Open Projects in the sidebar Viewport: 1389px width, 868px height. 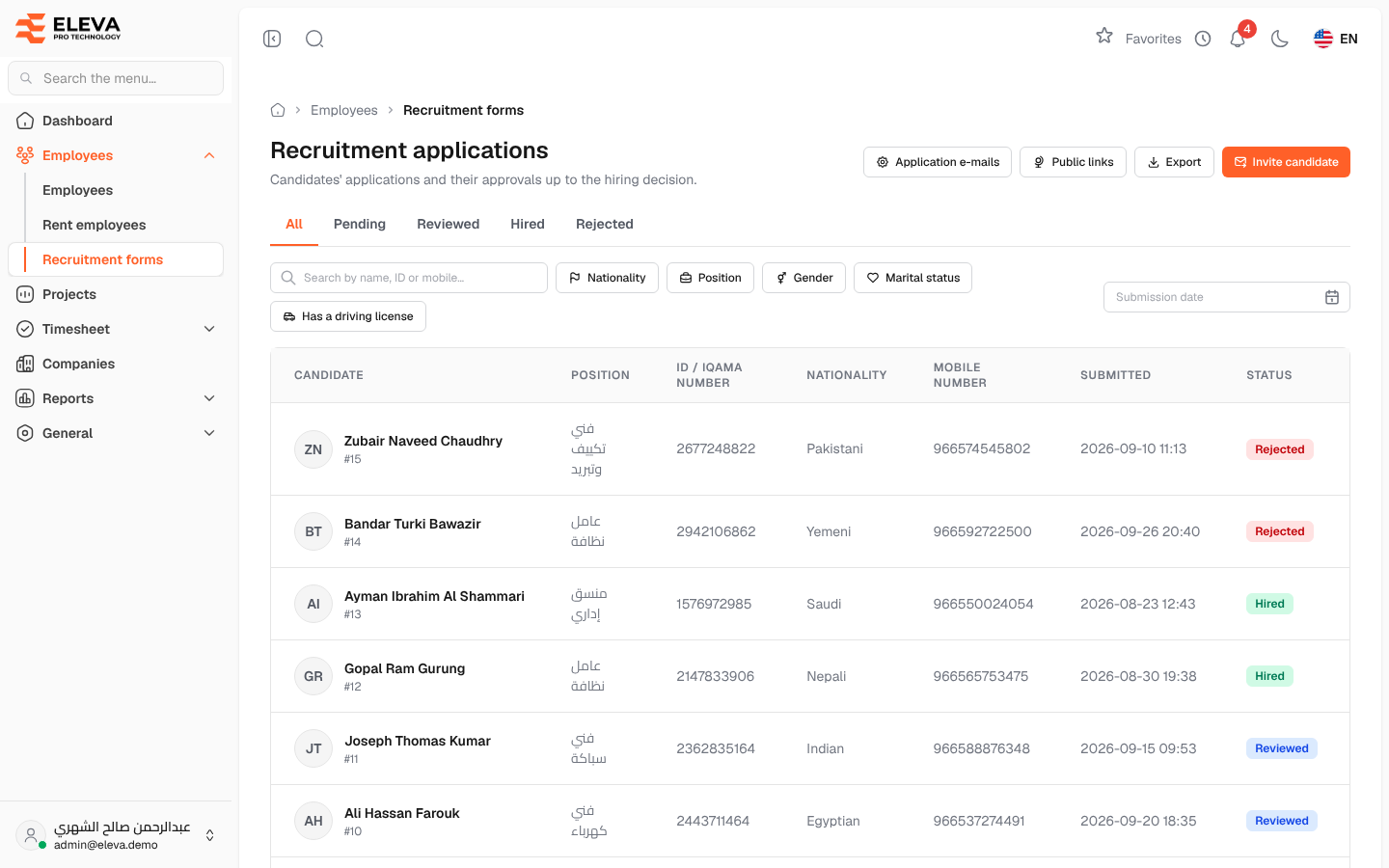tap(116, 294)
